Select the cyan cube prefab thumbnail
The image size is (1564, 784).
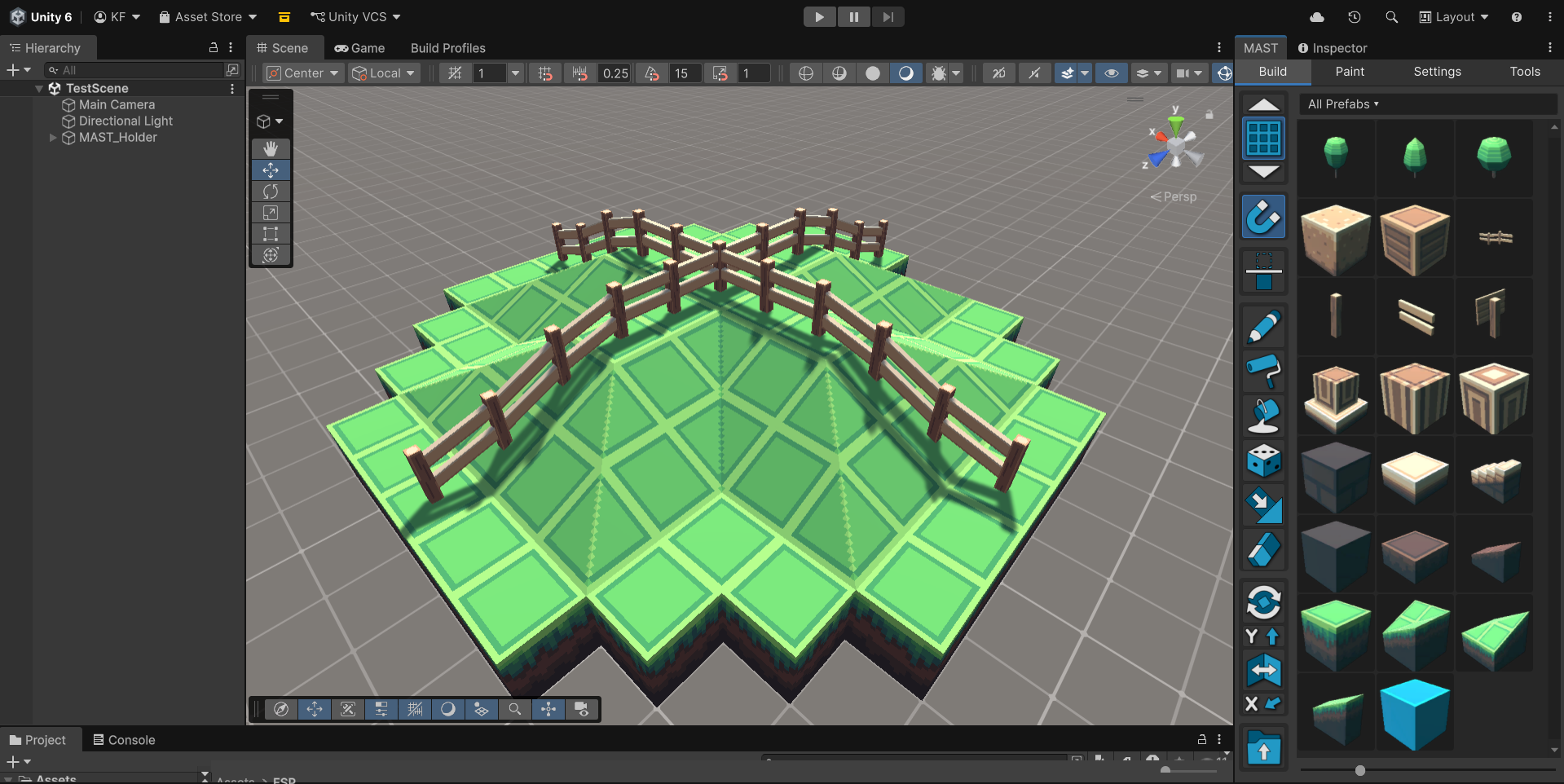coord(1415,713)
